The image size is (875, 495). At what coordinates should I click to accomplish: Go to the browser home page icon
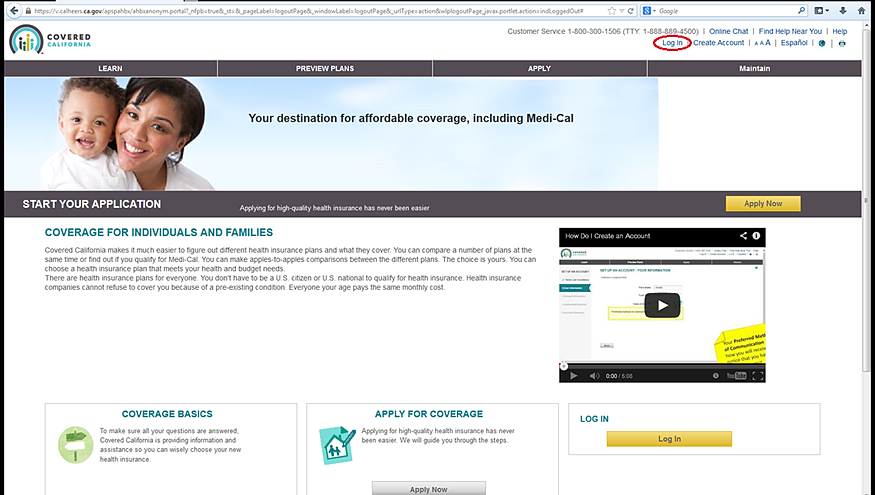click(x=862, y=11)
